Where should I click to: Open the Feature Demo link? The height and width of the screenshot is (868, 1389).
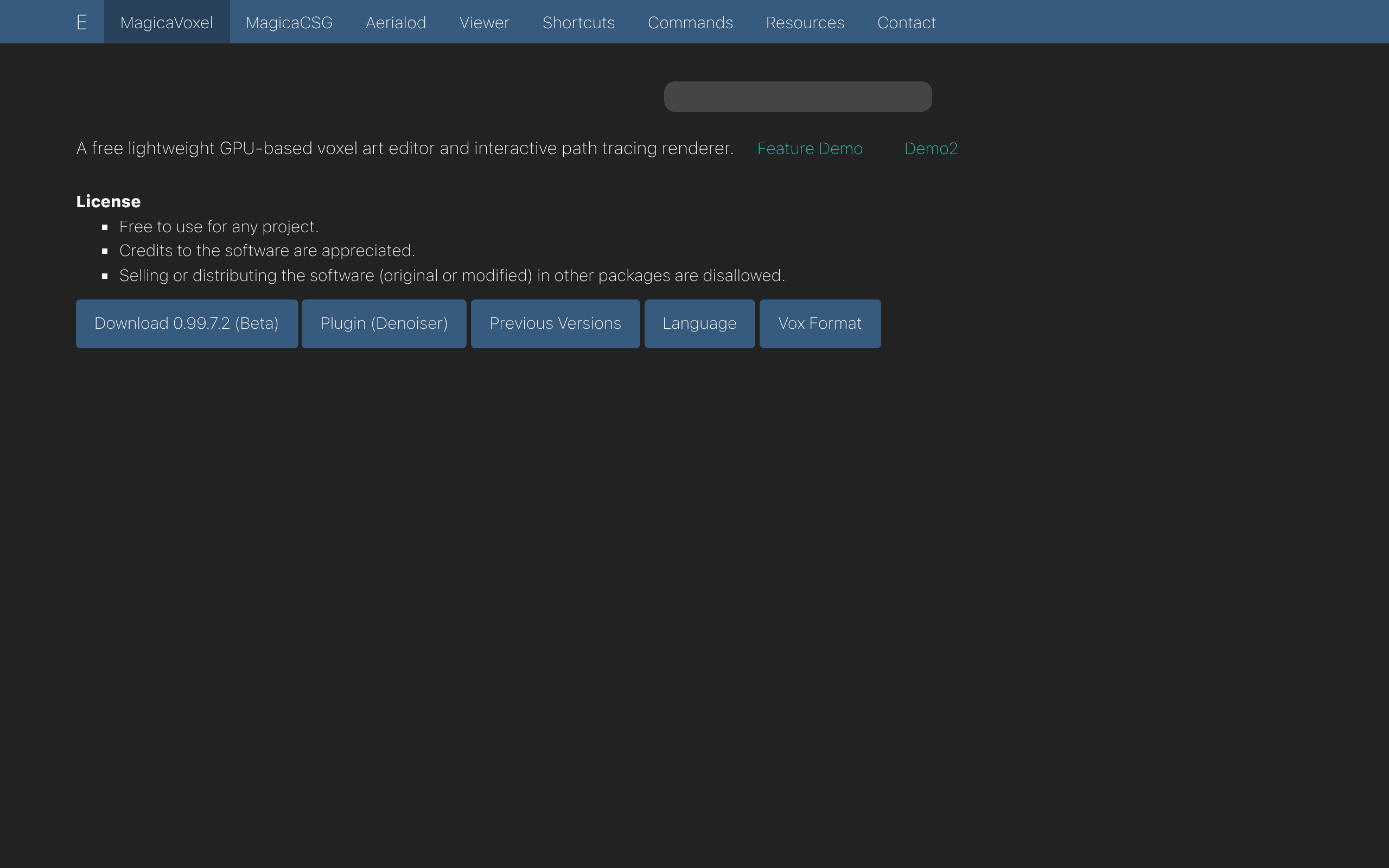(810, 149)
